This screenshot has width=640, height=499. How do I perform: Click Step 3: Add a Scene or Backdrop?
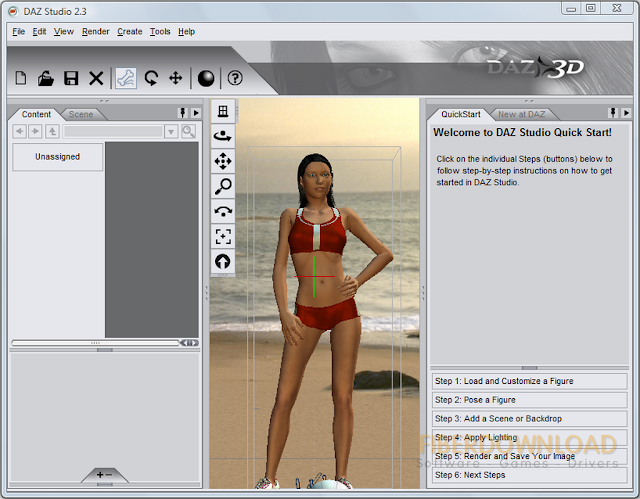(529, 419)
